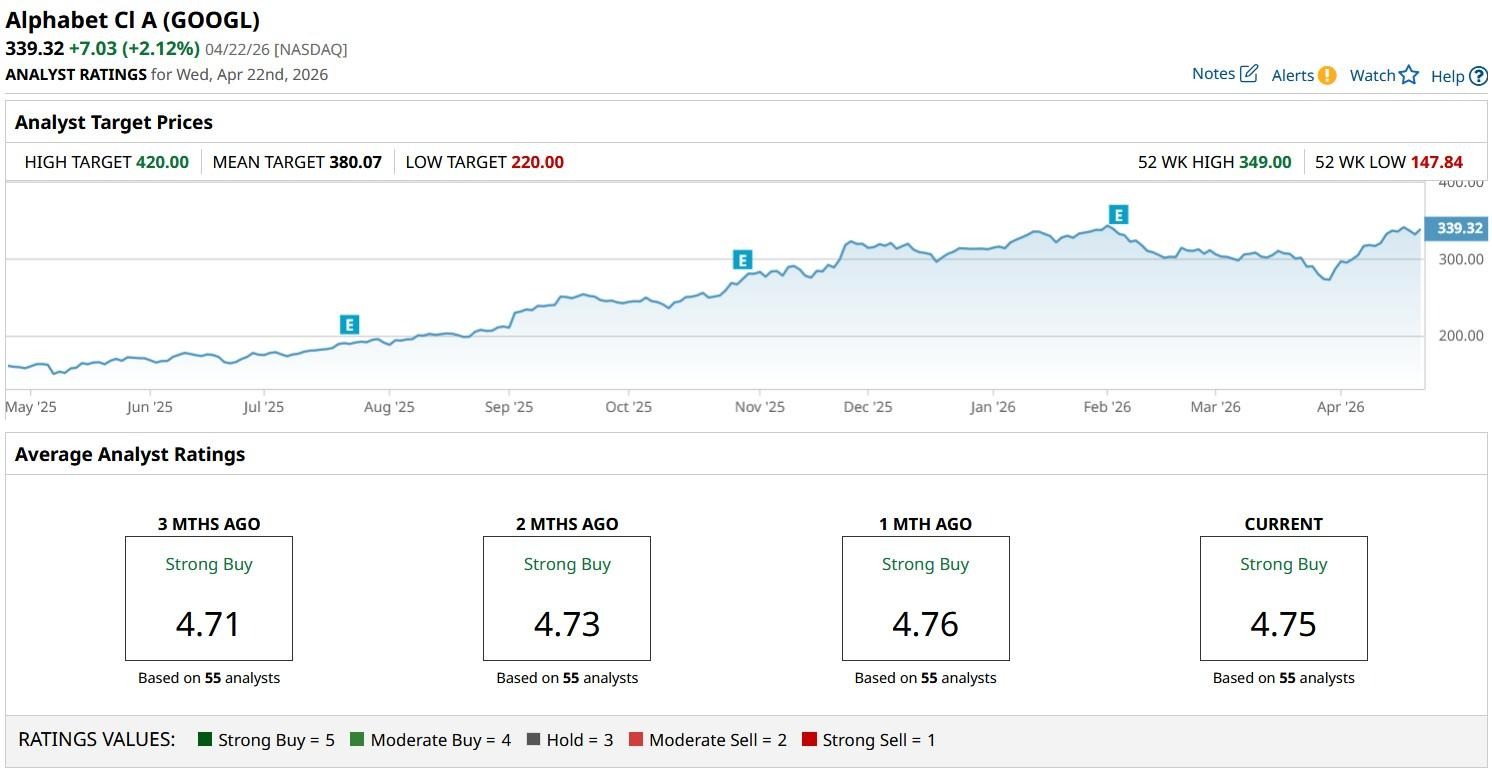Click the dark green Strong Buy swatch

[205, 740]
